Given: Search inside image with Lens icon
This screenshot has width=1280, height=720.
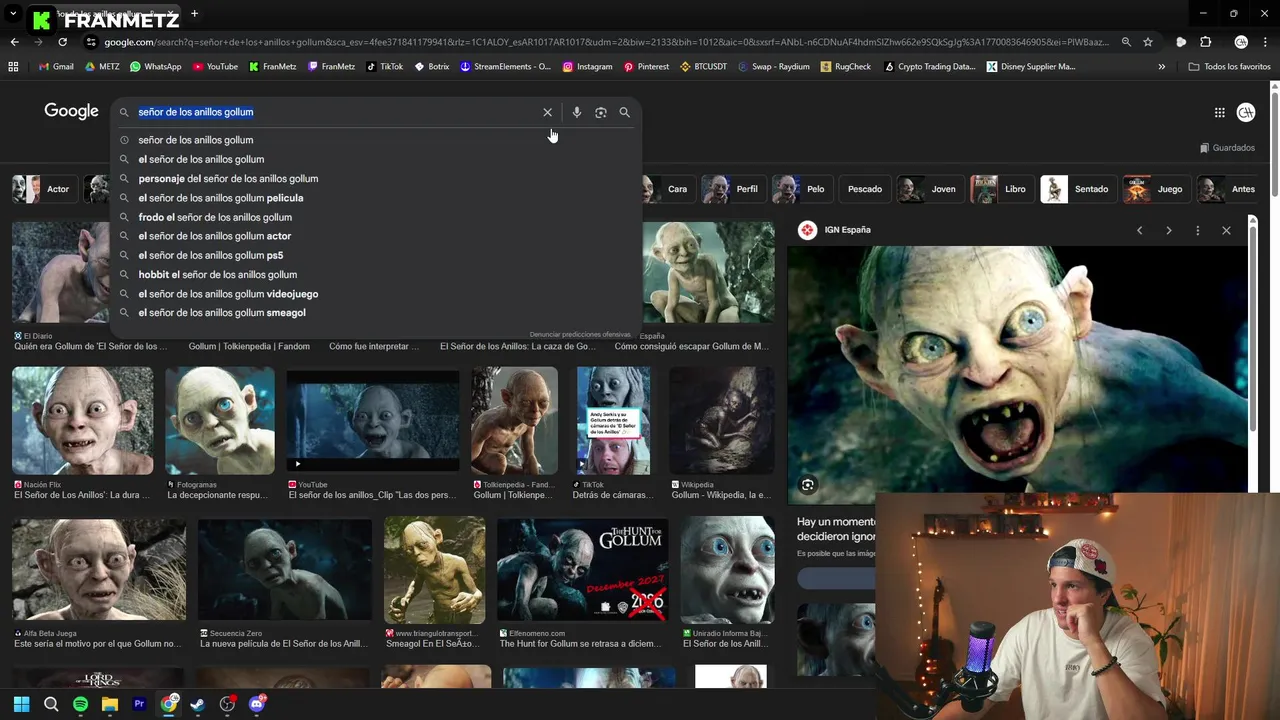Looking at the screenshot, I should tap(808, 485).
